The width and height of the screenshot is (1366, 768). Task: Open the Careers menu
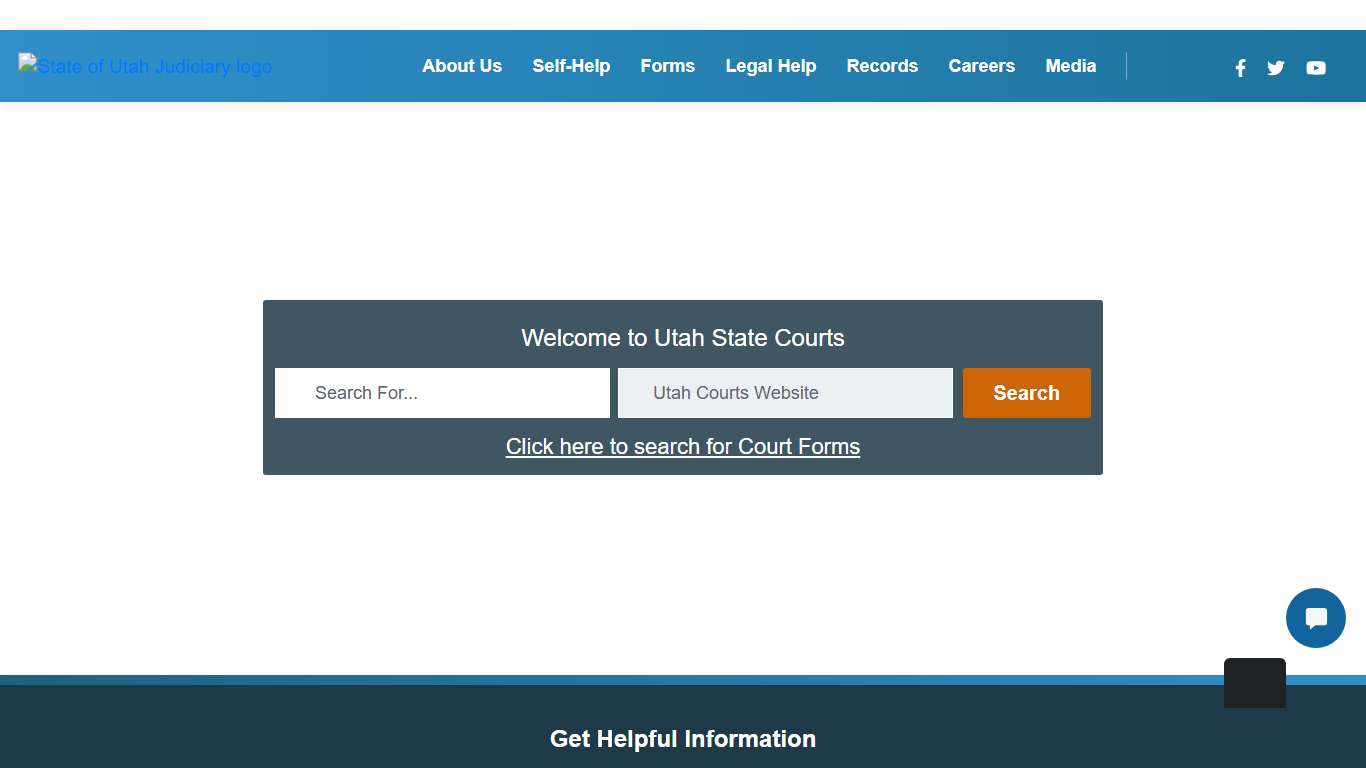click(981, 66)
